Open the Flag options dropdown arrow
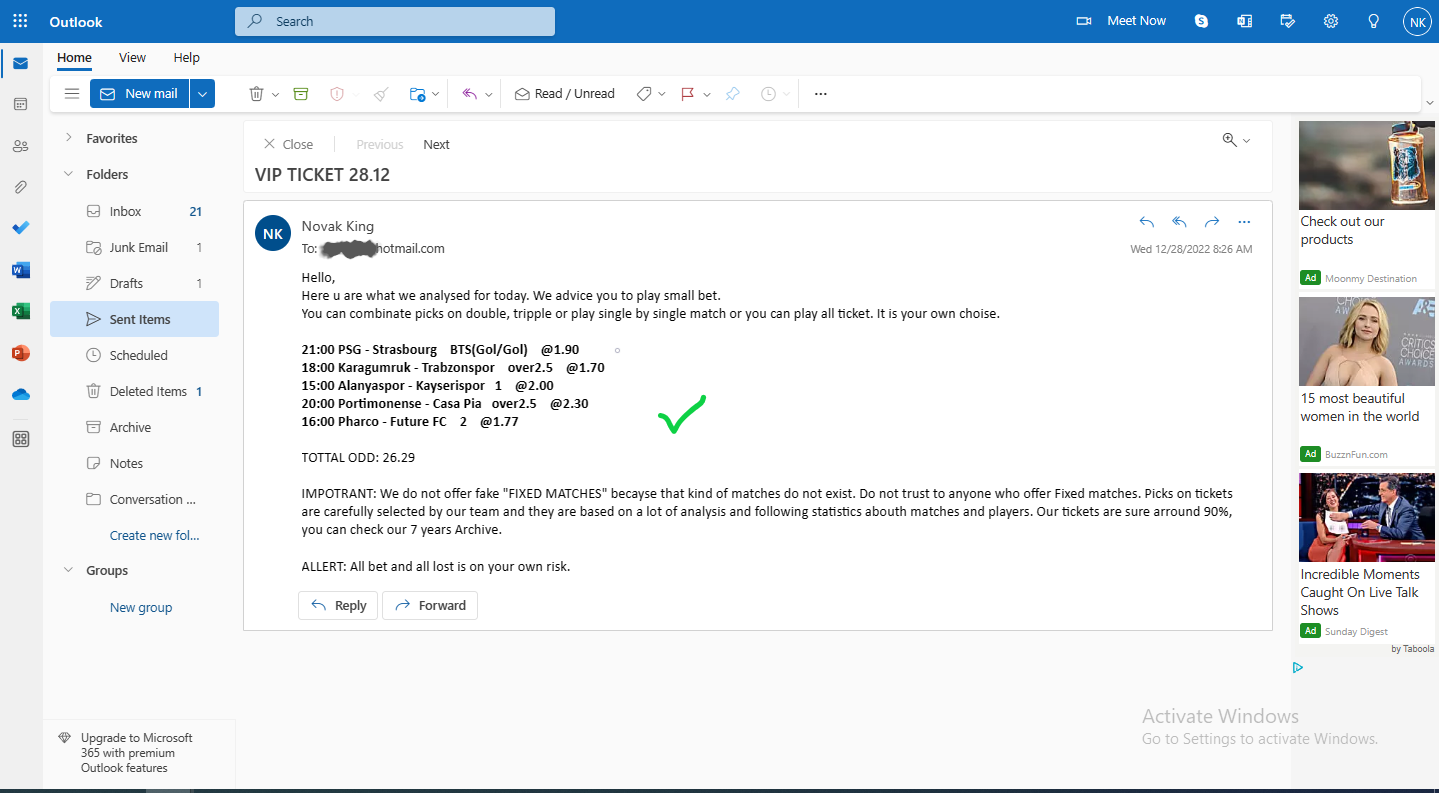This screenshot has width=1439, height=793. [x=707, y=94]
